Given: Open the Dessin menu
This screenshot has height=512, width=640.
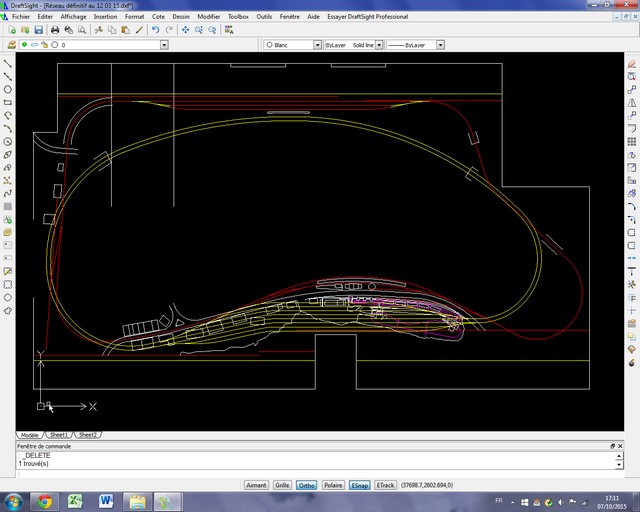Looking at the screenshot, I should click(x=181, y=17).
